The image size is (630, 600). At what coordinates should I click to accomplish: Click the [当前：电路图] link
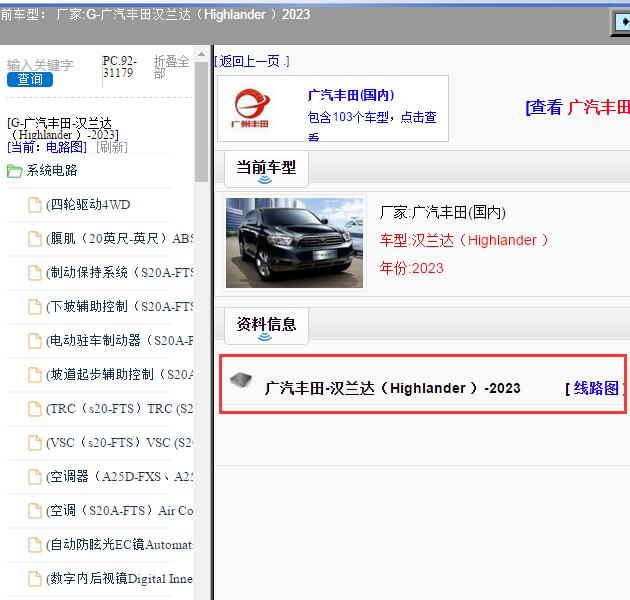pyautogui.click(x=47, y=147)
